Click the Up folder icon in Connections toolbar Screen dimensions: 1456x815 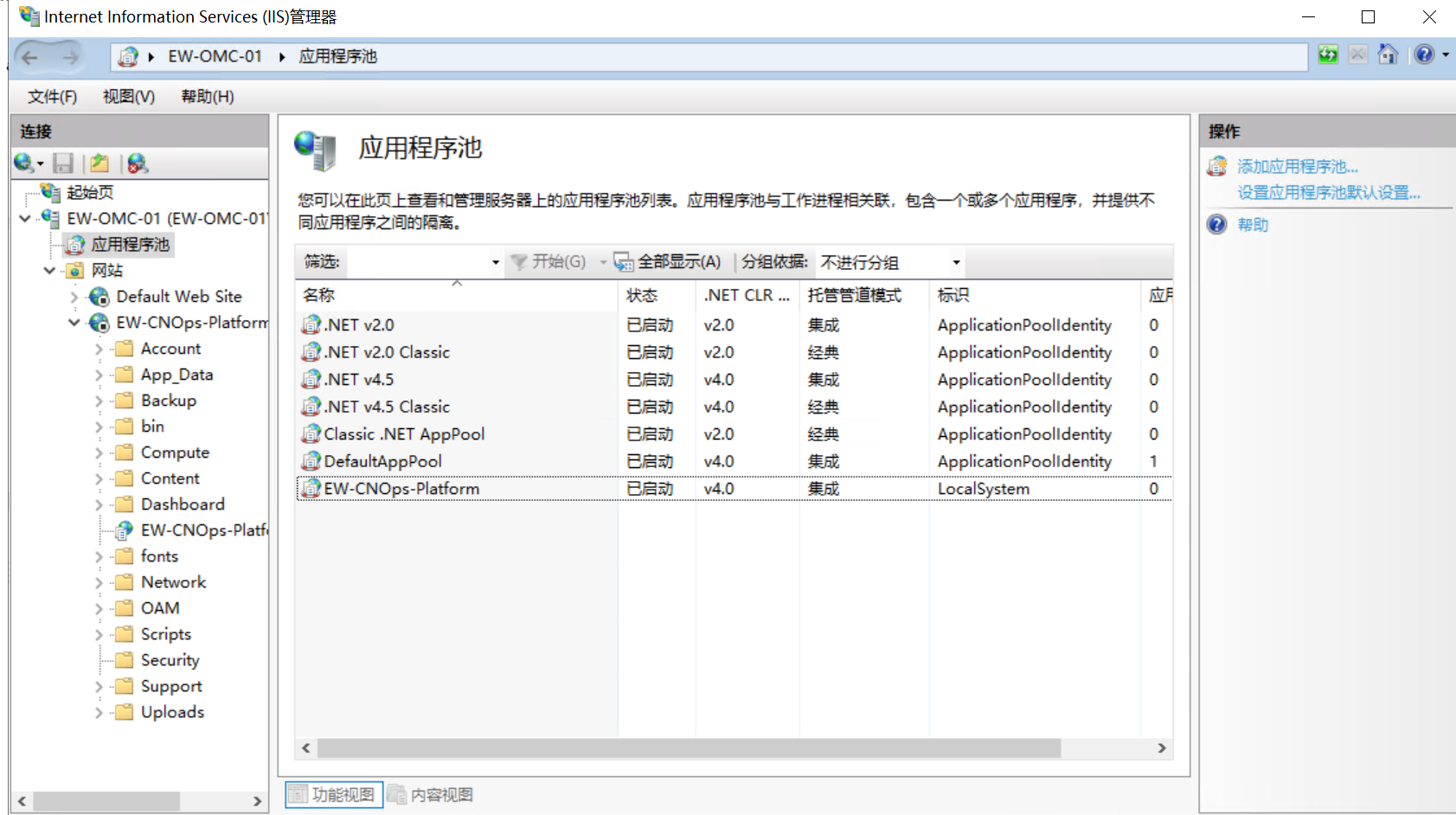point(100,163)
